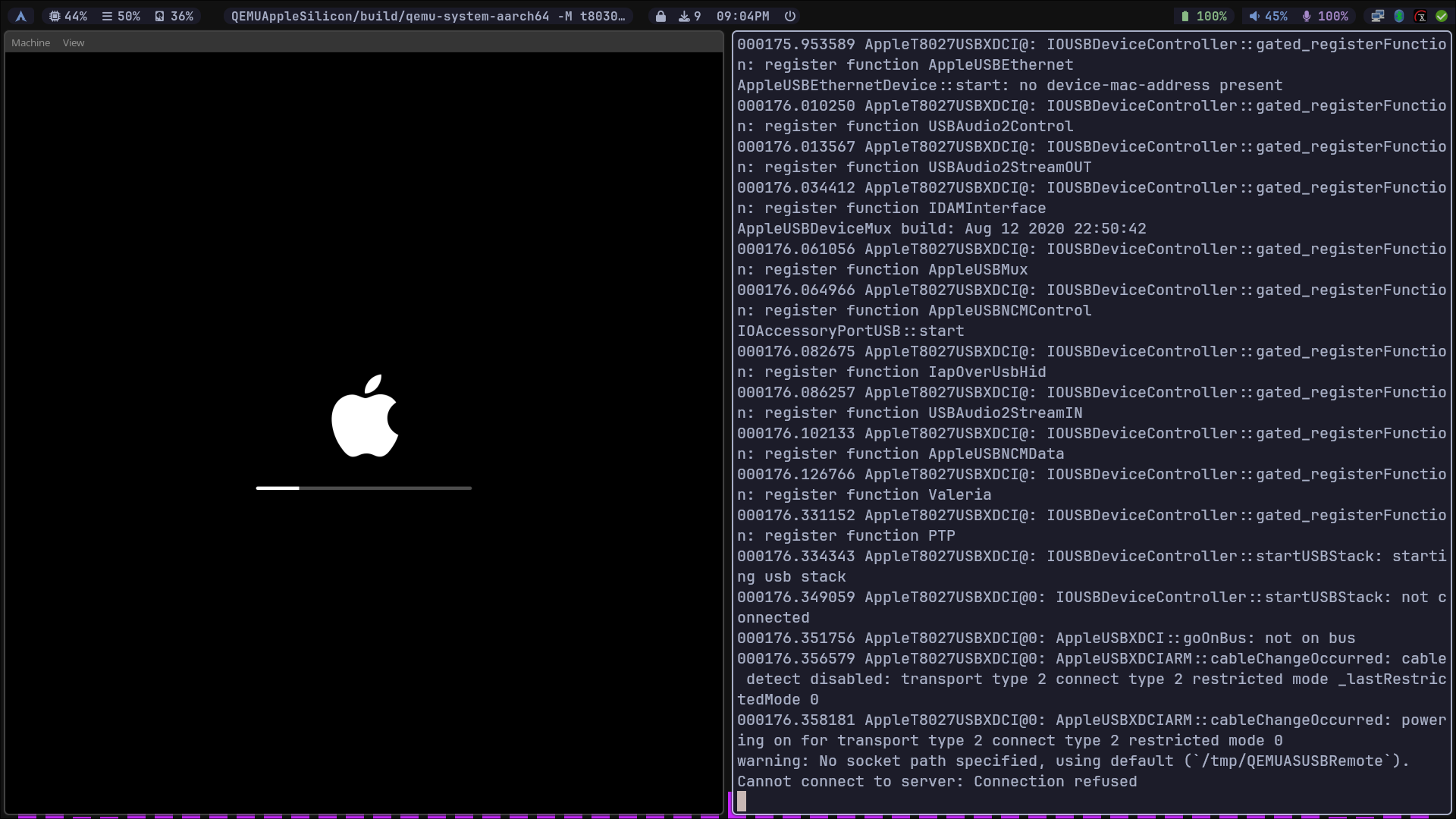Click 'Cannot connect to server: Connection refused' line
Viewport: 1456px width, 819px height.
[937, 781]
